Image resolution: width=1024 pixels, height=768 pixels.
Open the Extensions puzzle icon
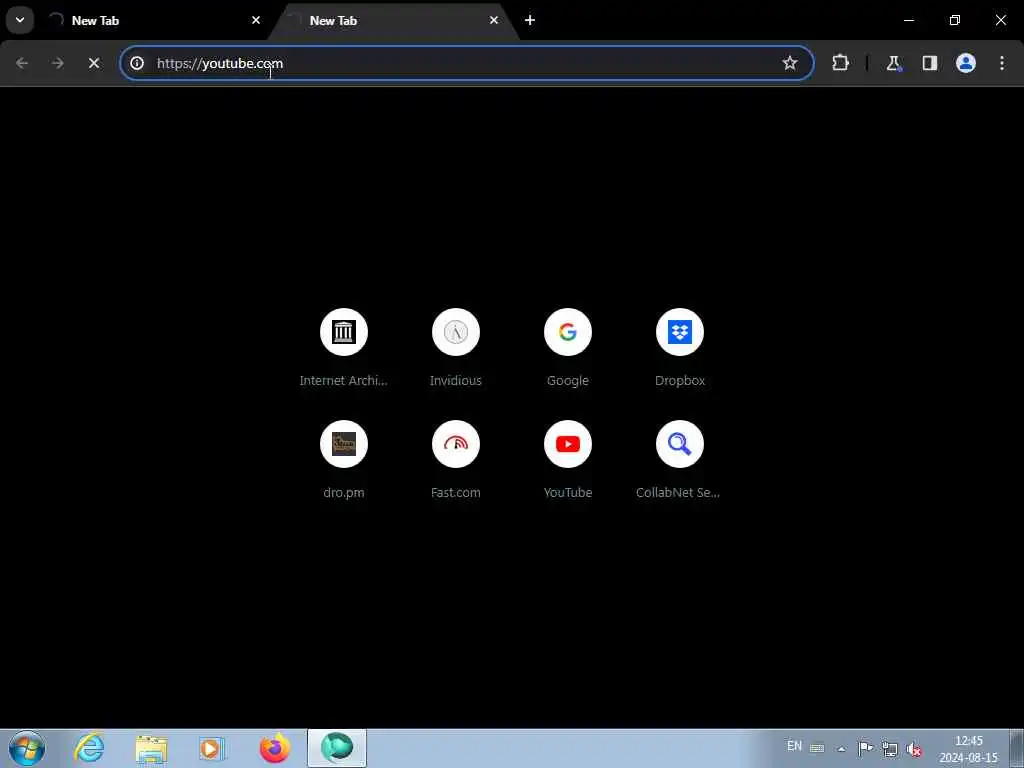point(840,63)
